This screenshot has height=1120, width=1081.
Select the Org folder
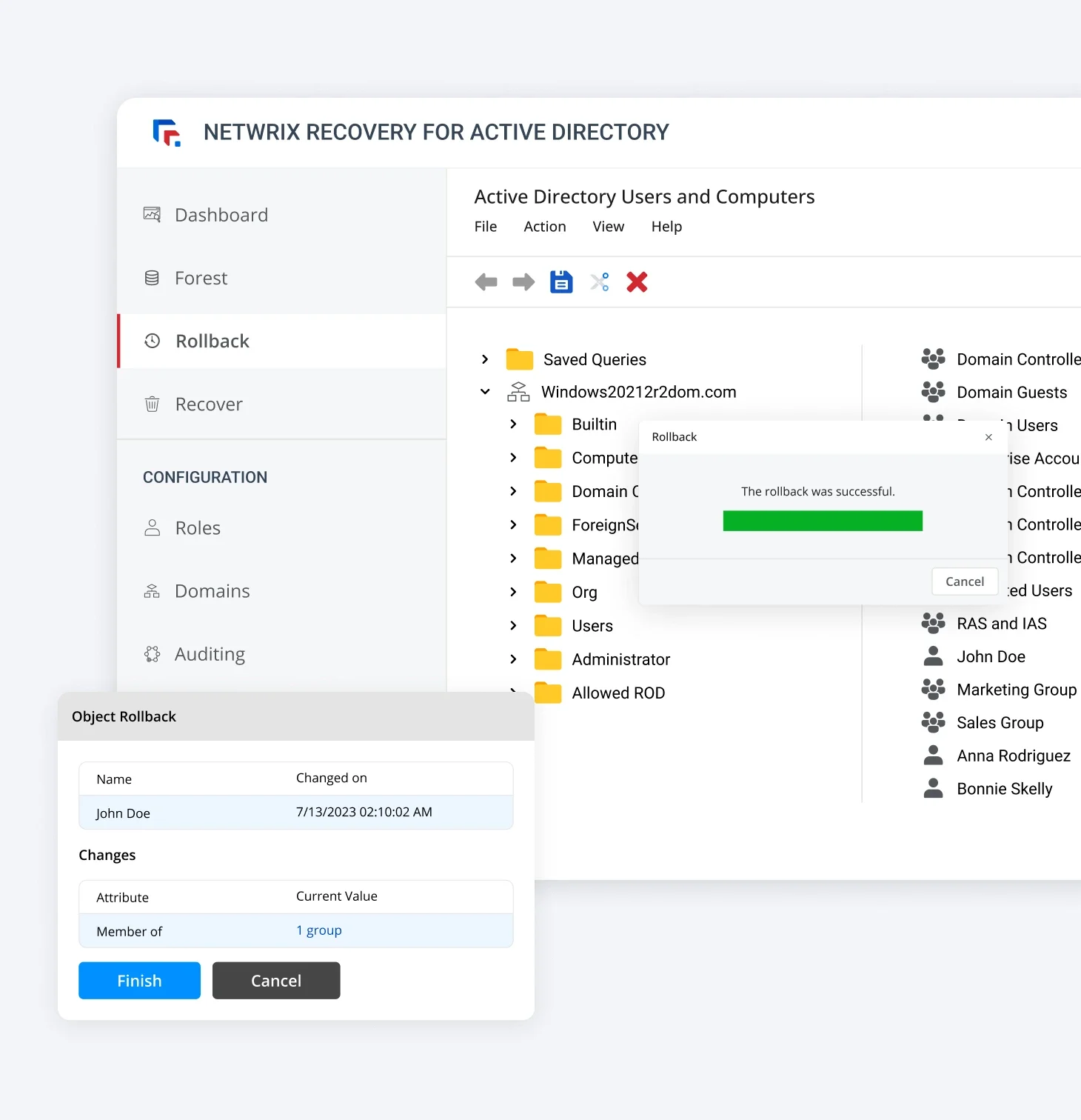coord(566,593)
